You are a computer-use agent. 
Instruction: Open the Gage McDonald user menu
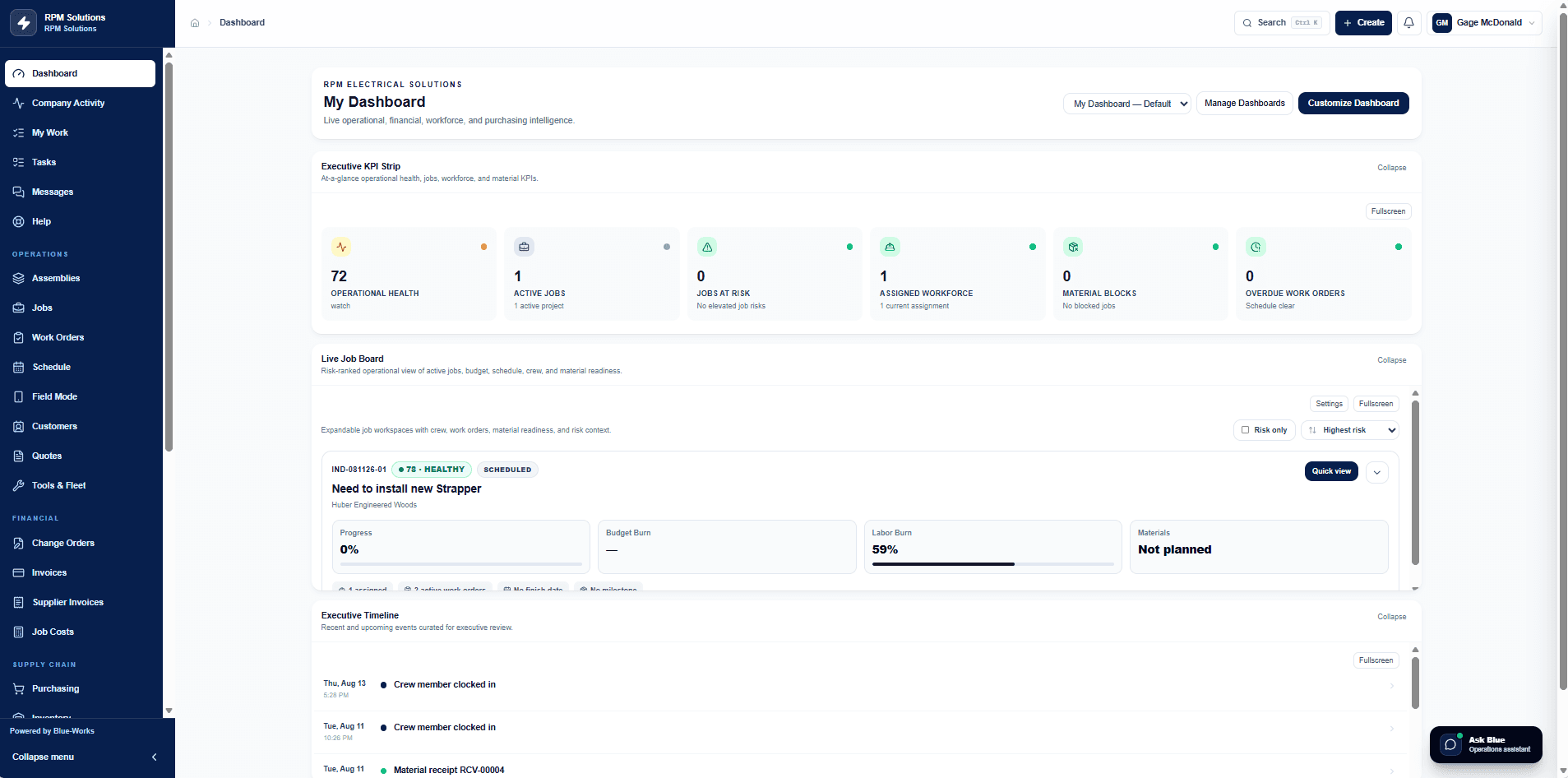[x=1484, y=23]
